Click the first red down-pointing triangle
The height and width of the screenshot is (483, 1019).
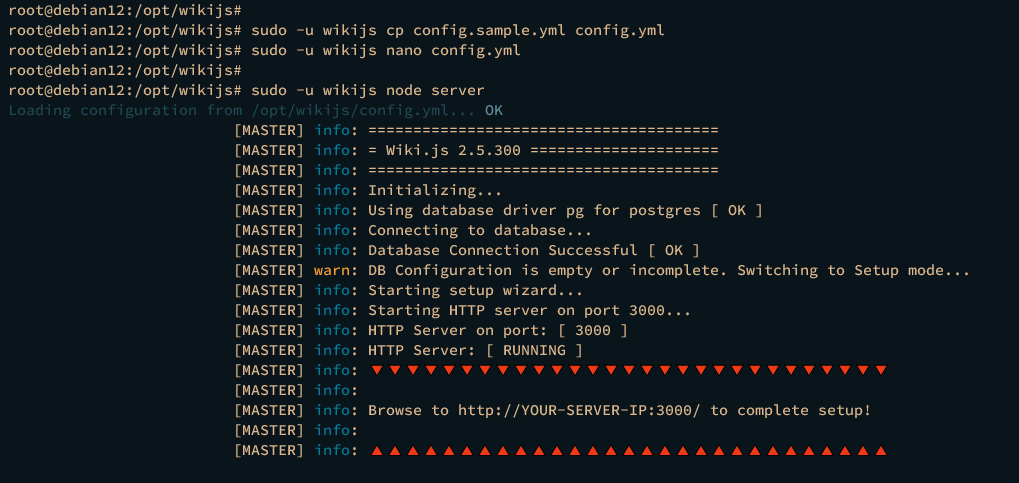376,371
